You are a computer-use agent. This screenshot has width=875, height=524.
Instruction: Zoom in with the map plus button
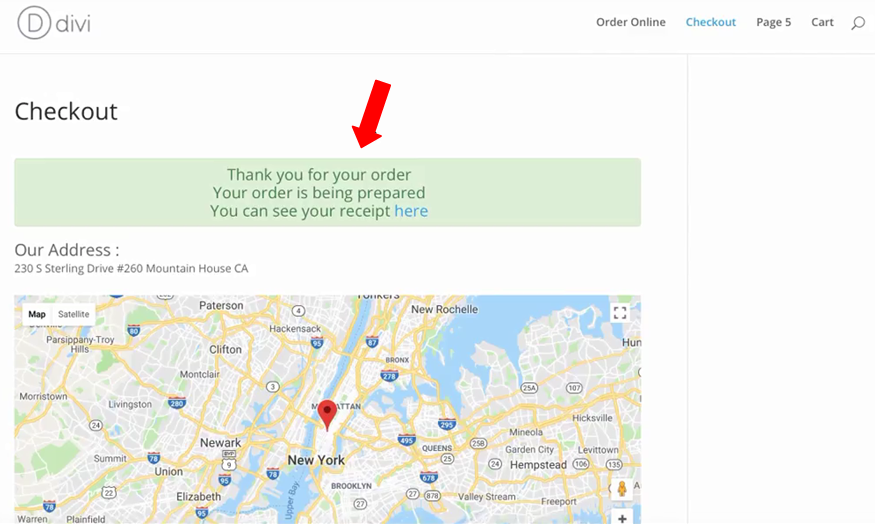pos(622,517)
